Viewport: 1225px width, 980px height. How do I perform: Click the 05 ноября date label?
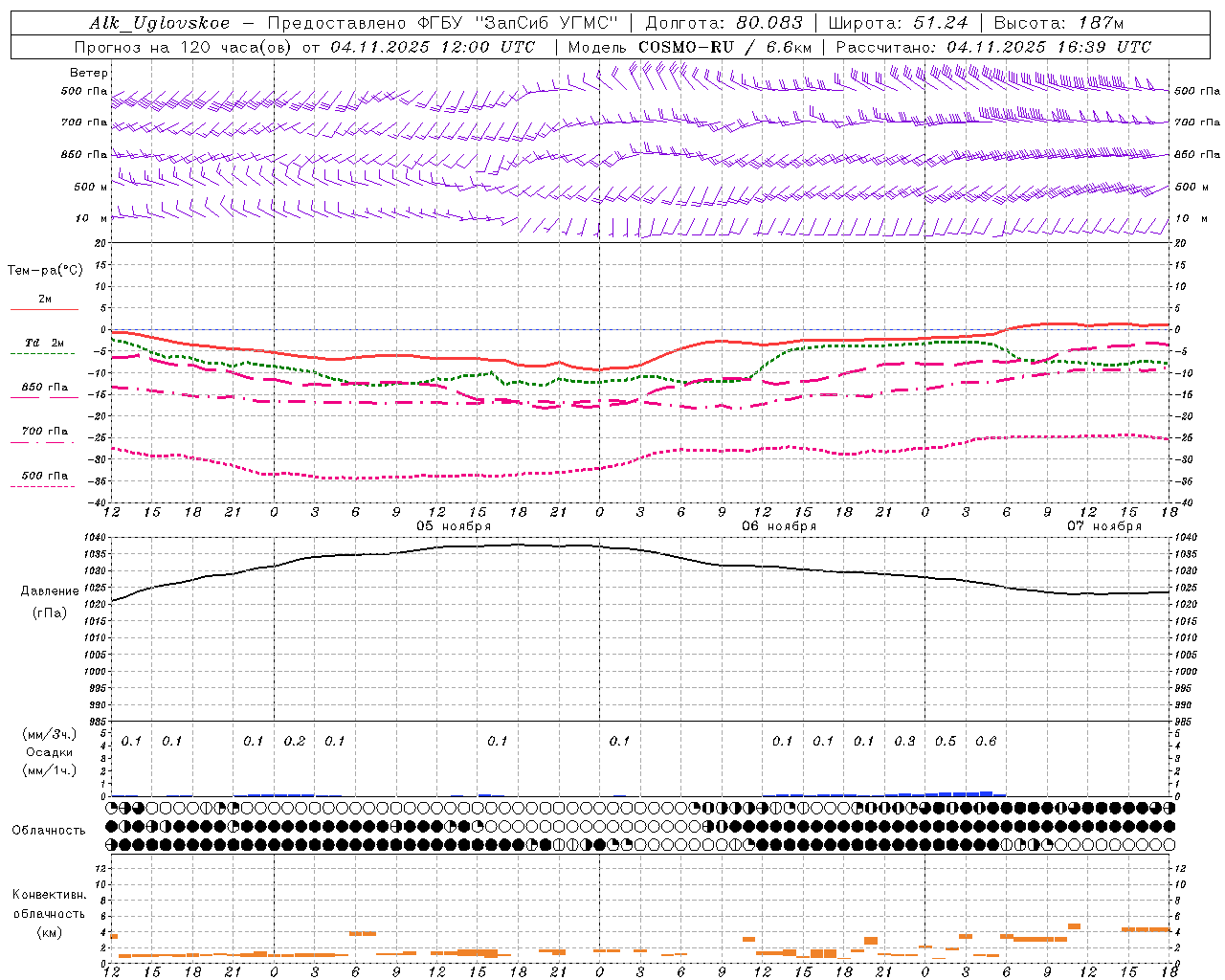pos(454,526)
